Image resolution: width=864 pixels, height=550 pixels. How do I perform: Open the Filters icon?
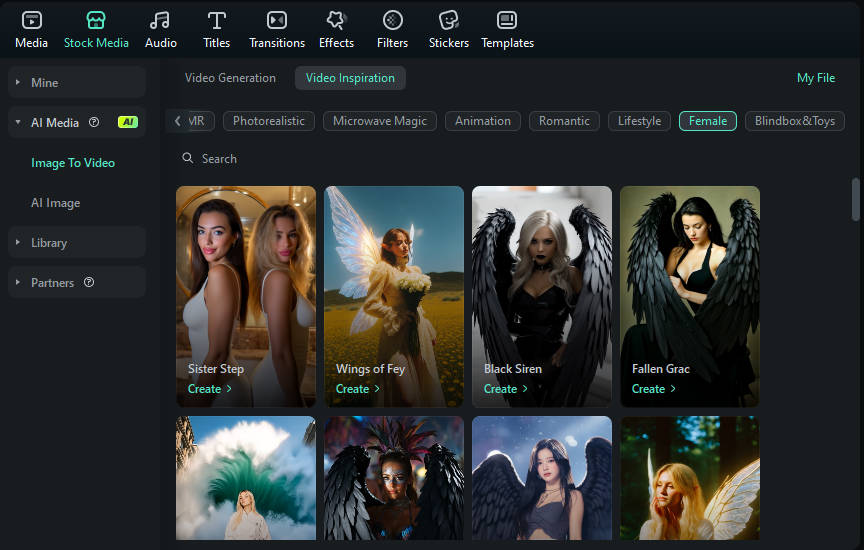click(x=392, y=20)
